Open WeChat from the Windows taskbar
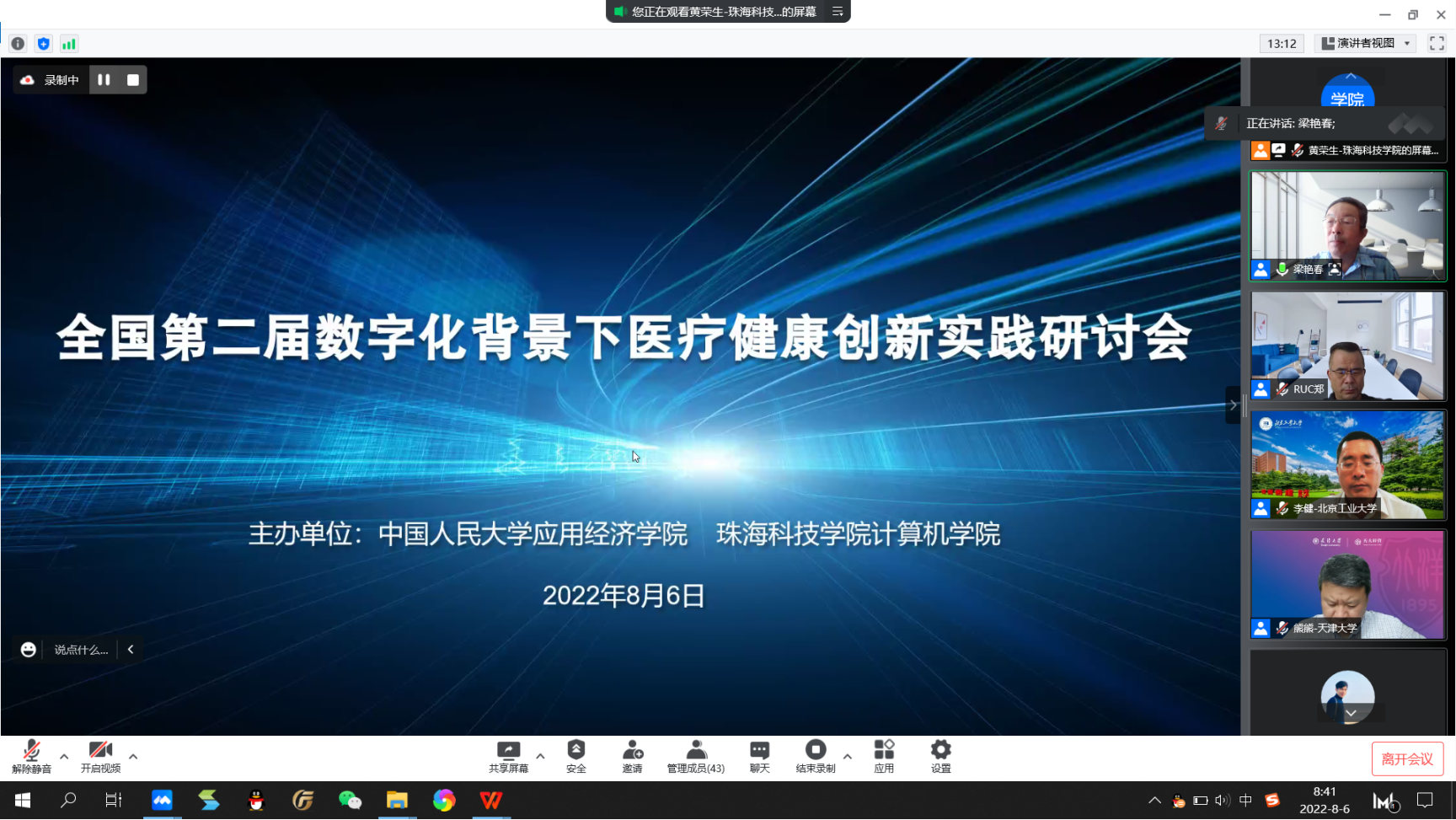 coord(350,800)
